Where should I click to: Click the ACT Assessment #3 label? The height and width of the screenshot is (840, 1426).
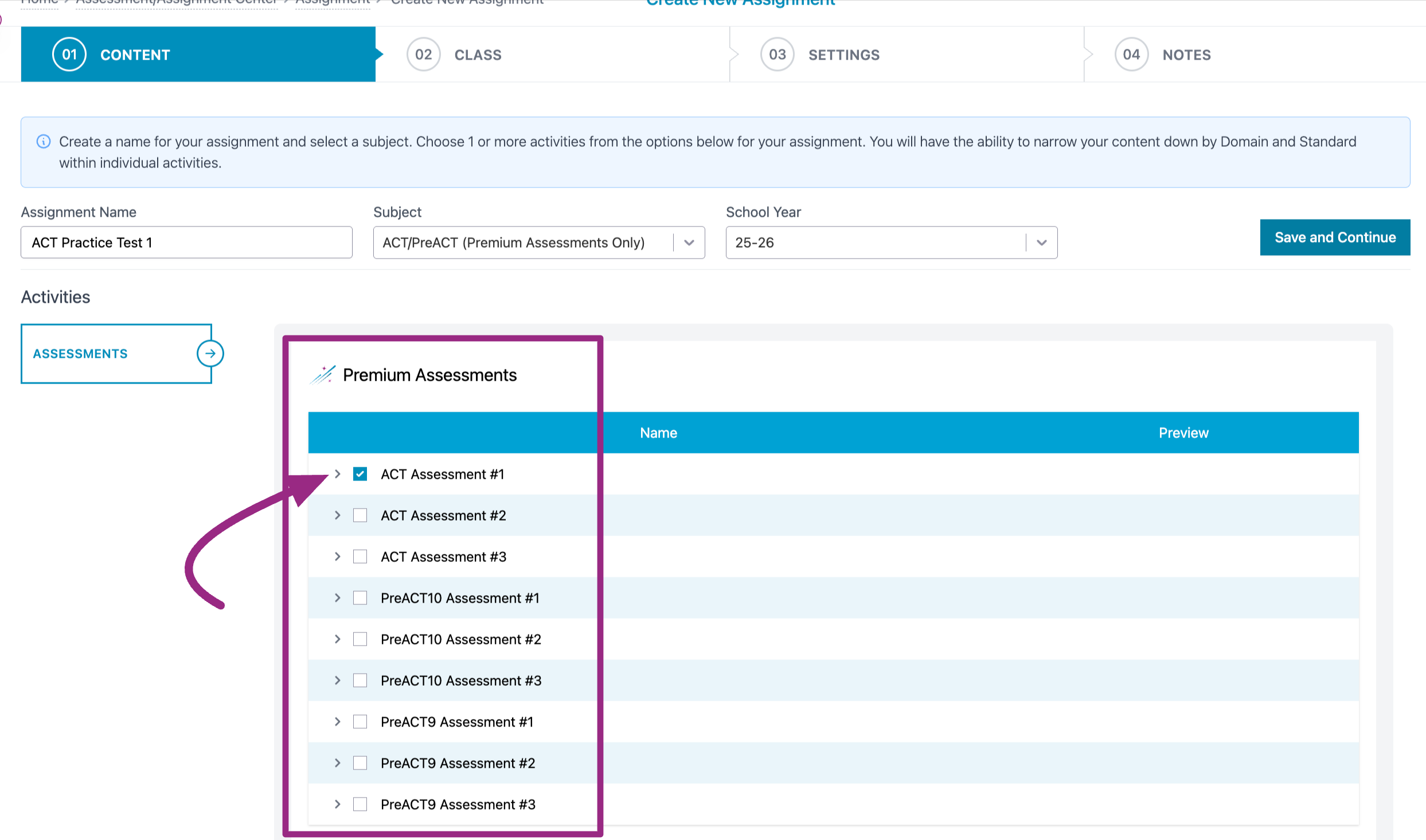point(443,557)
